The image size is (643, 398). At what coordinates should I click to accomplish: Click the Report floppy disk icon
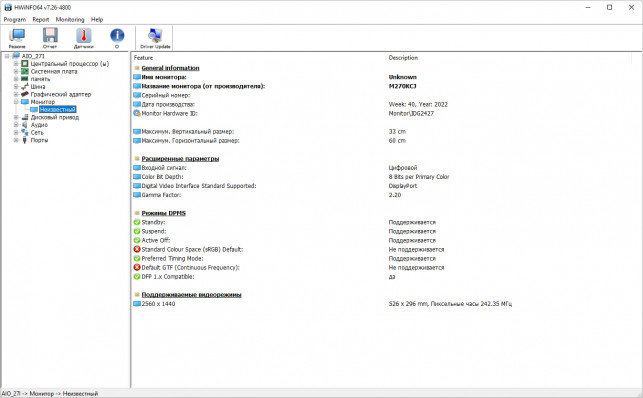50,36
